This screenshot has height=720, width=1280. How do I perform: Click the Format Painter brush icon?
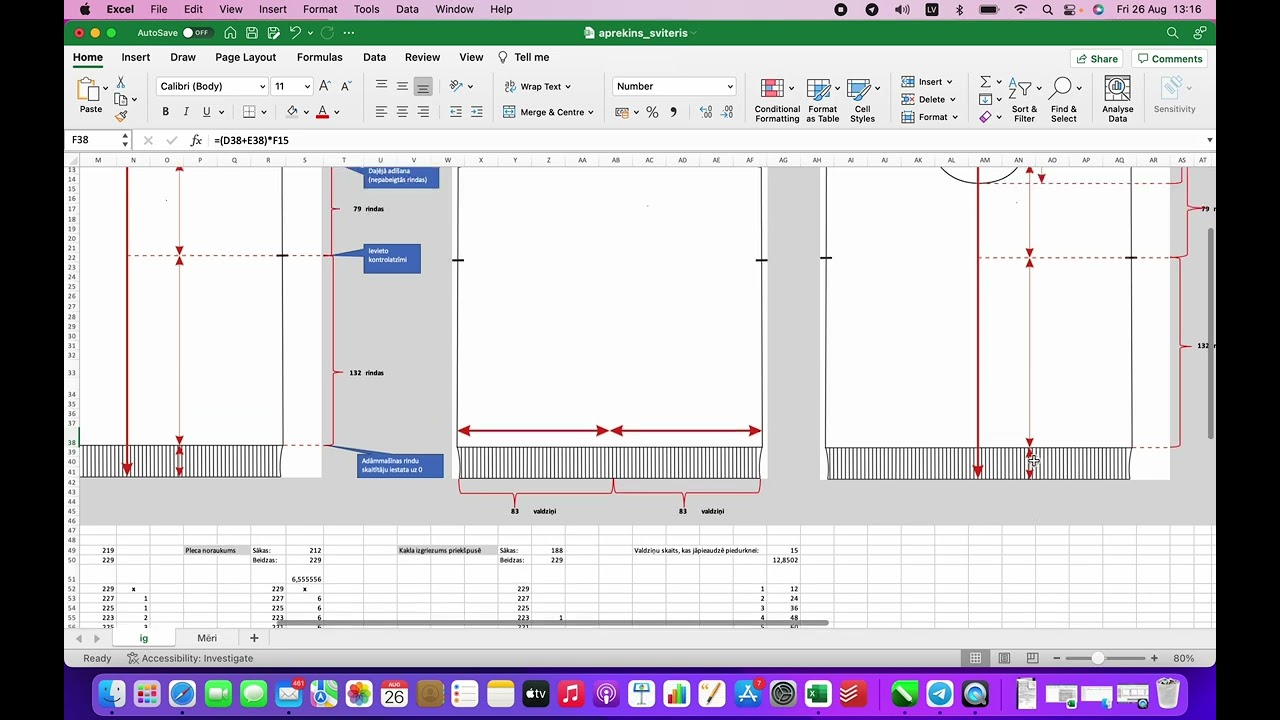tap(121, 116)
